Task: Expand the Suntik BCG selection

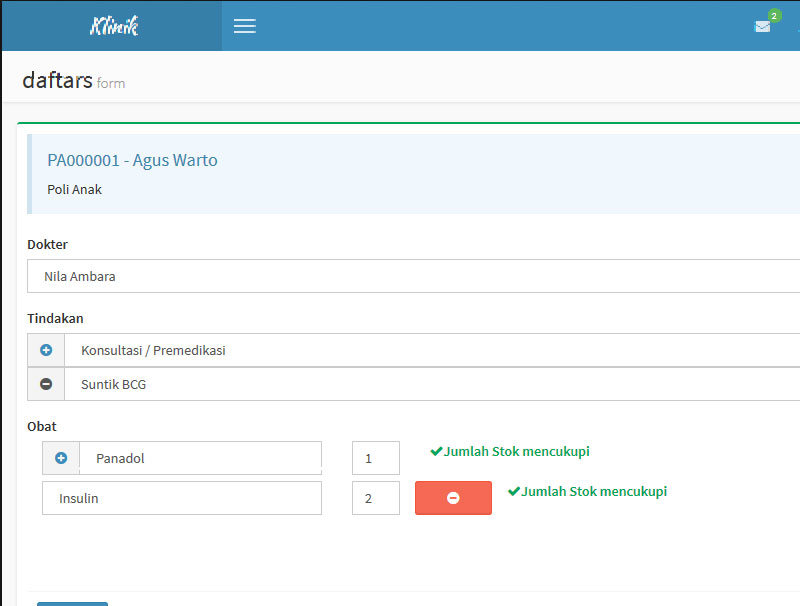Action: 430,384
